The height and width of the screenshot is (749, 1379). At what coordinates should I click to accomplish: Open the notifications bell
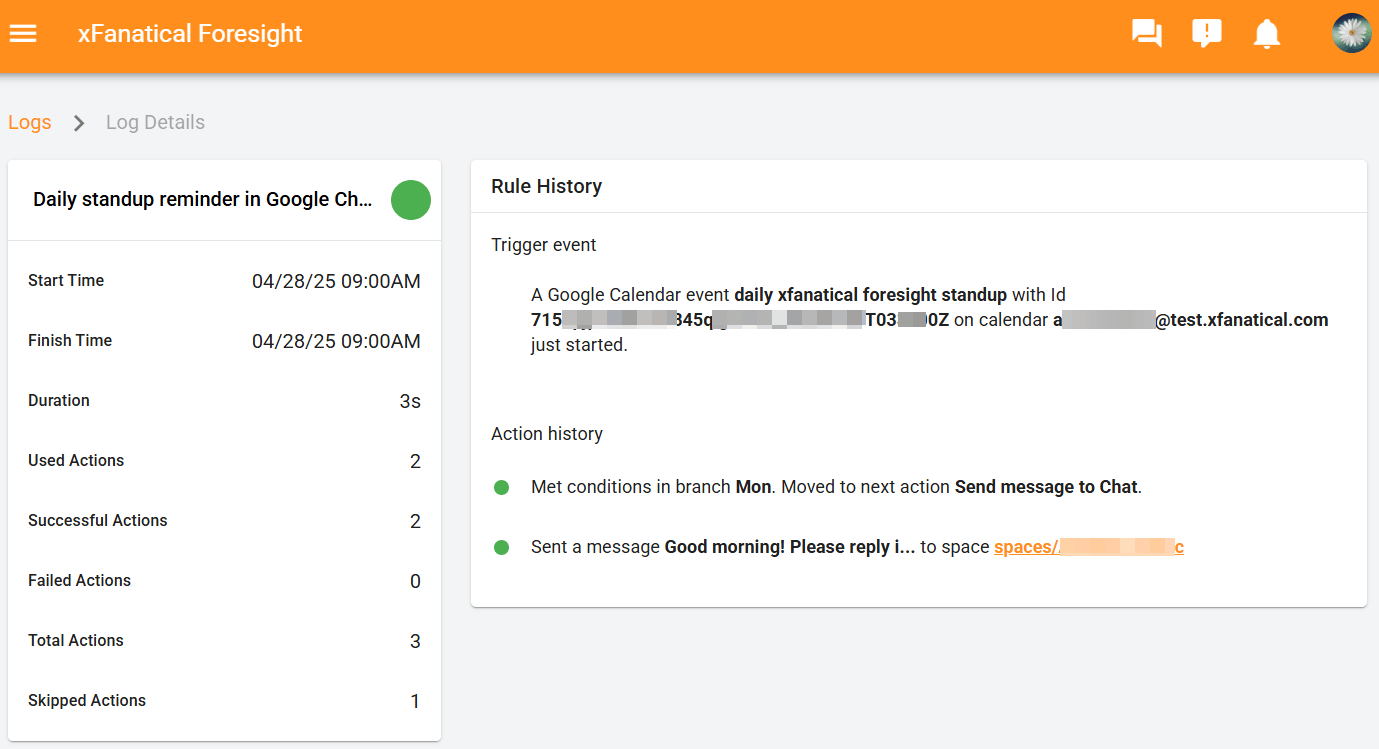tap(1267, 34)
